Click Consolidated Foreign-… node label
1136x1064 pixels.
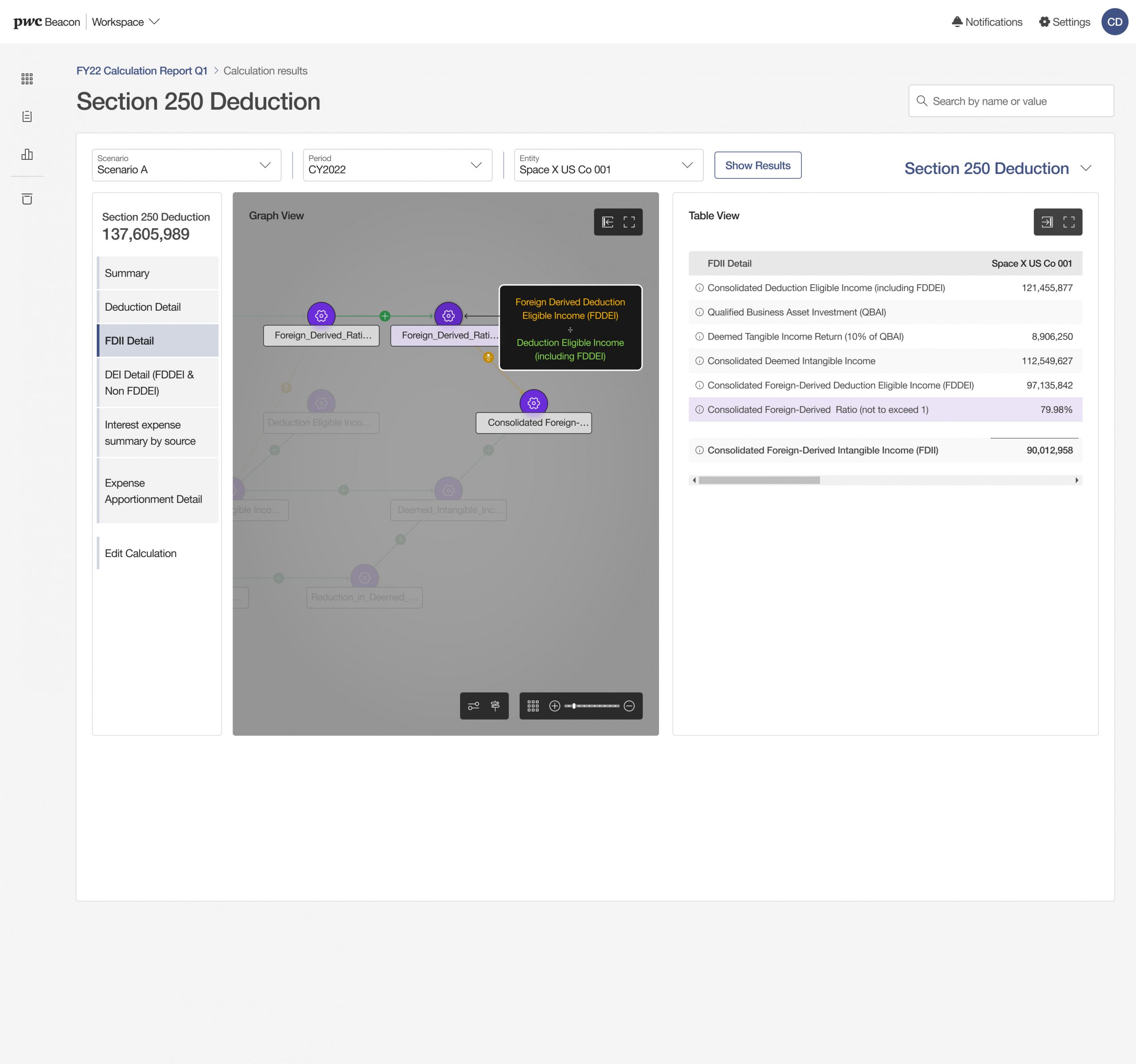534,423
